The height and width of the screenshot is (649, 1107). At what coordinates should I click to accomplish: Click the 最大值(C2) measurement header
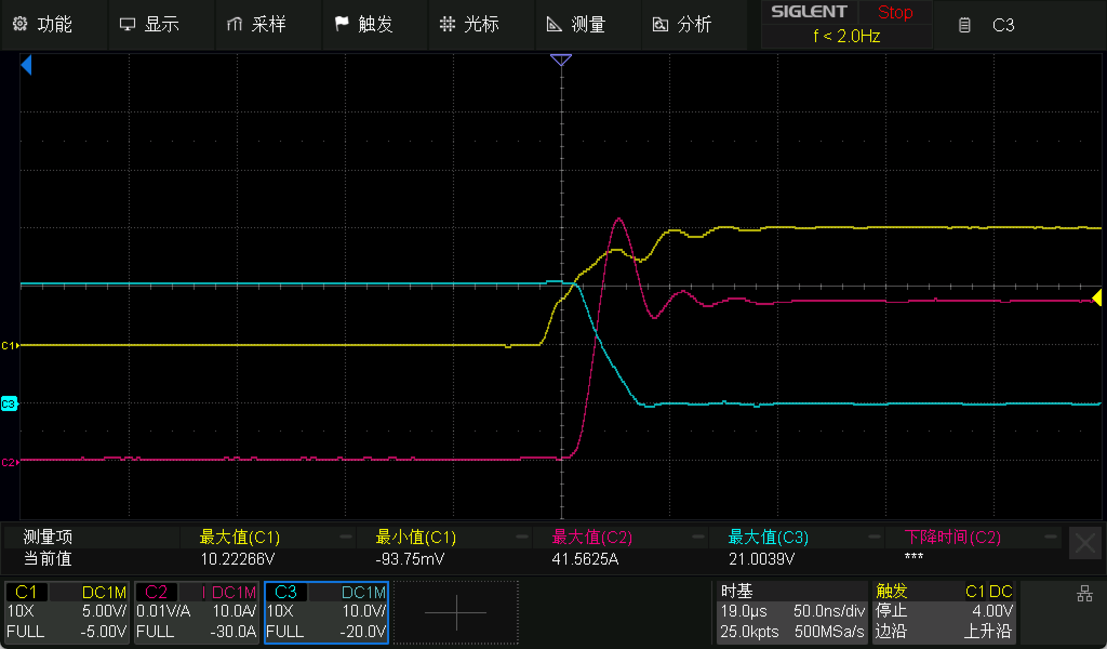pyautogui.click(x=592, y=537)
